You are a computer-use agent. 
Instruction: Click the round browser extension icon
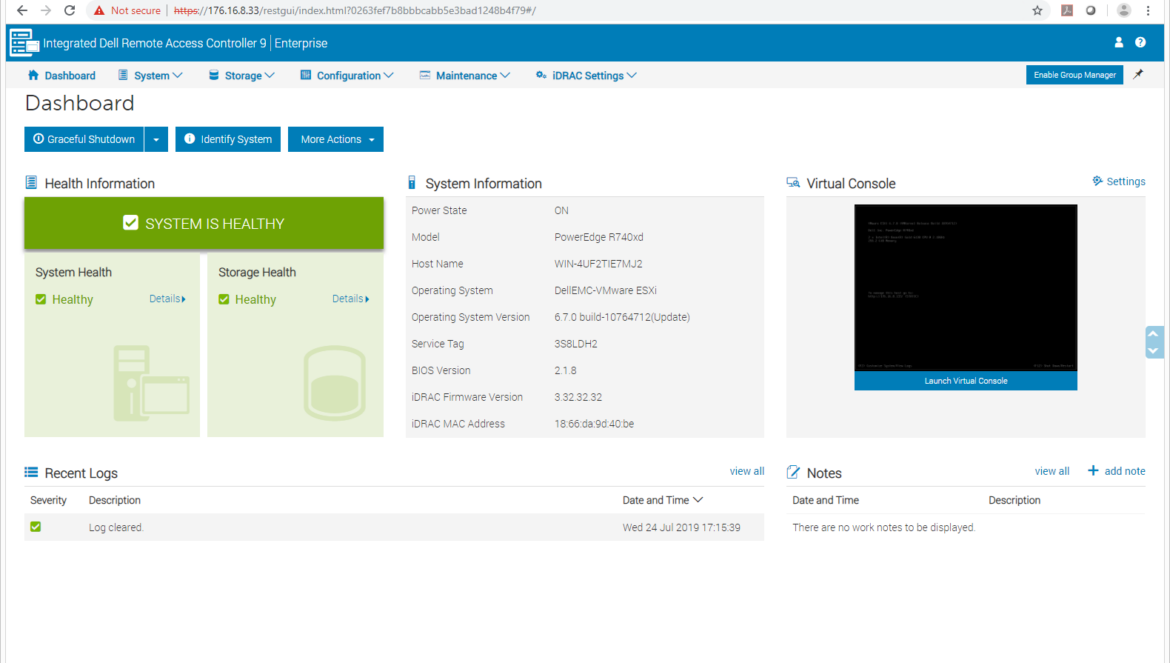(1091, 10)
